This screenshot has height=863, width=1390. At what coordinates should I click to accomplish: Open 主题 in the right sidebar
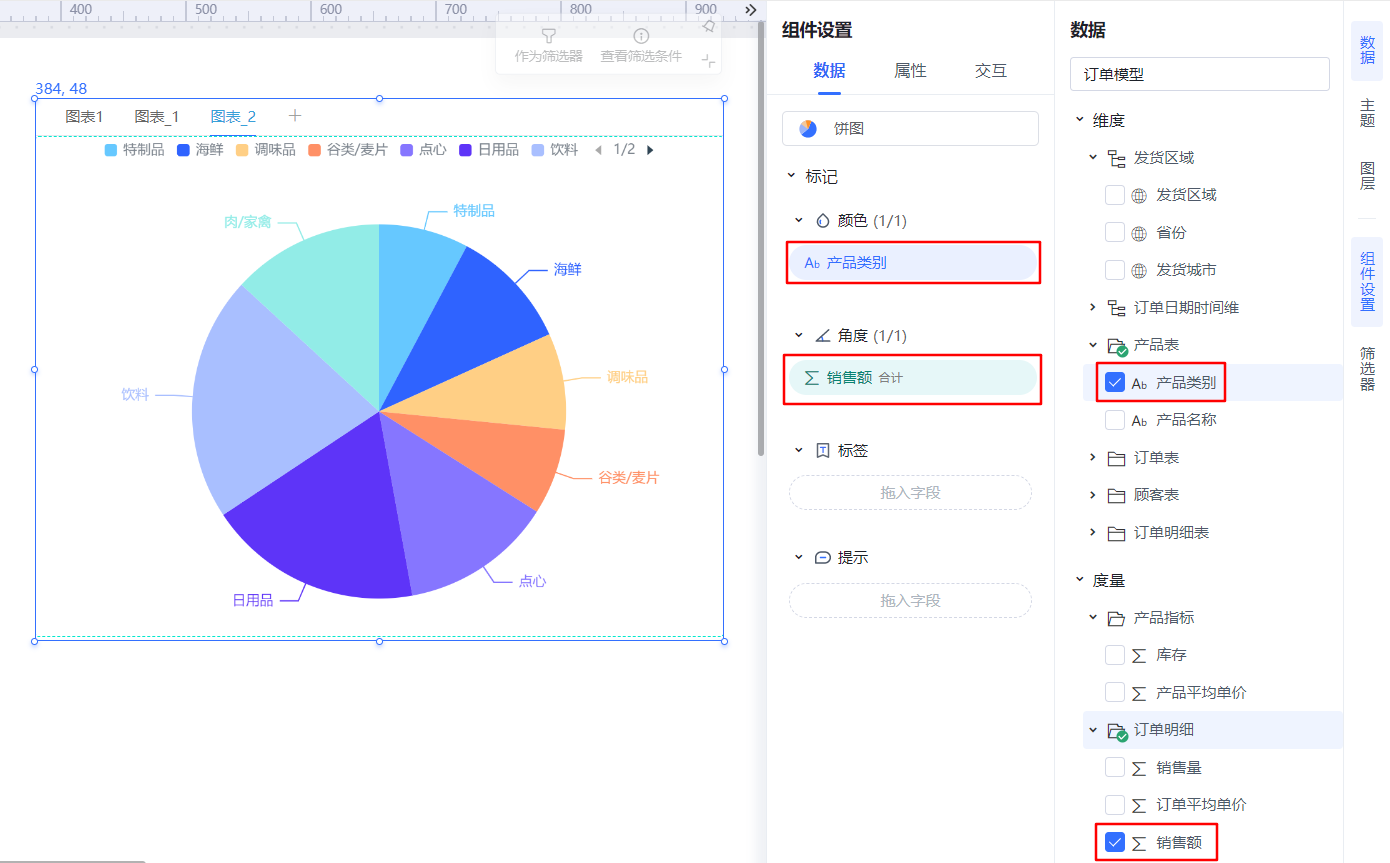[x=1367, y=113]
